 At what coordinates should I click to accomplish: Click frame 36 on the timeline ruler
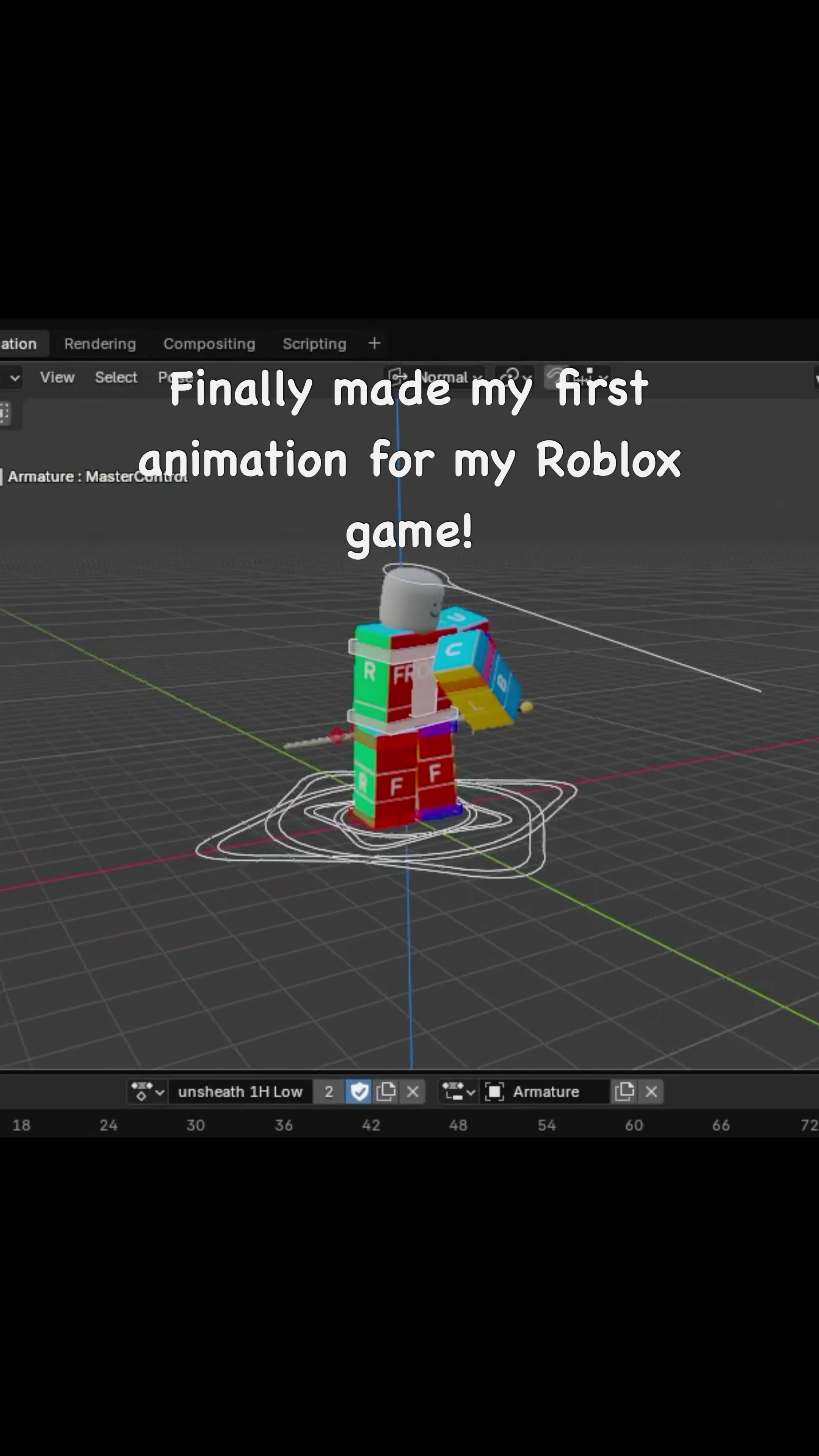click(284, 1125)
